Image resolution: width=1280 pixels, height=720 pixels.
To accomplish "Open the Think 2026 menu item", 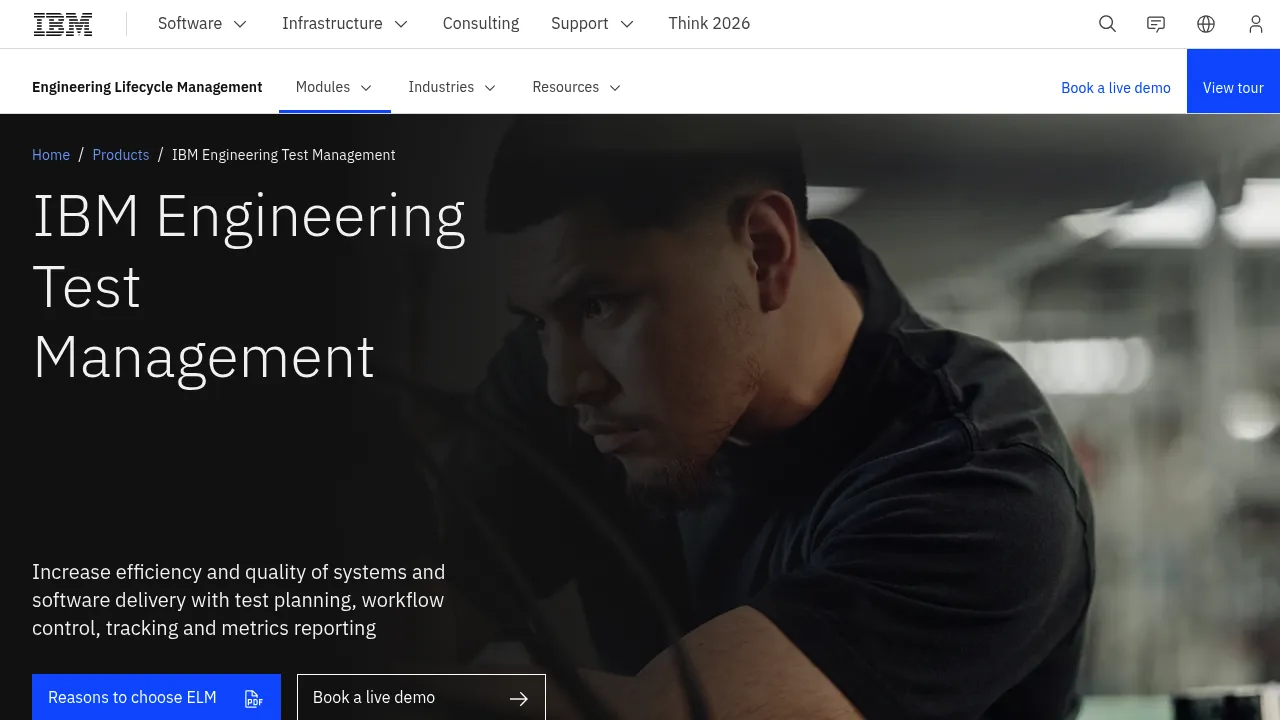I will coord(709,24).
